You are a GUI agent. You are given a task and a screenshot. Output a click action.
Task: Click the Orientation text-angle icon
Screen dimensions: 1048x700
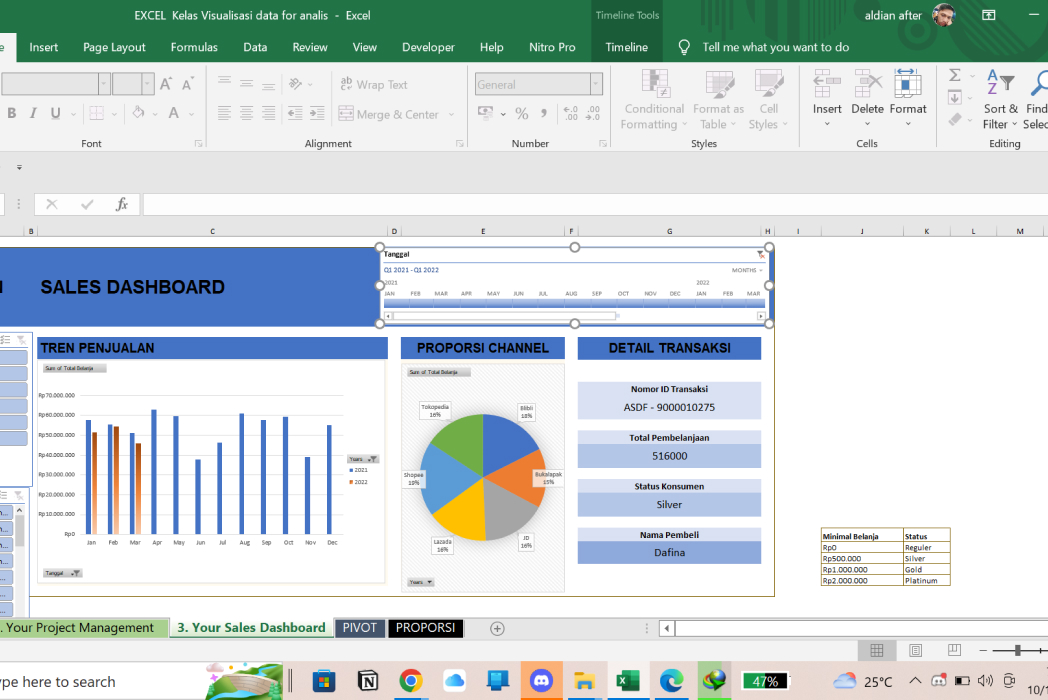click(295, 84)
